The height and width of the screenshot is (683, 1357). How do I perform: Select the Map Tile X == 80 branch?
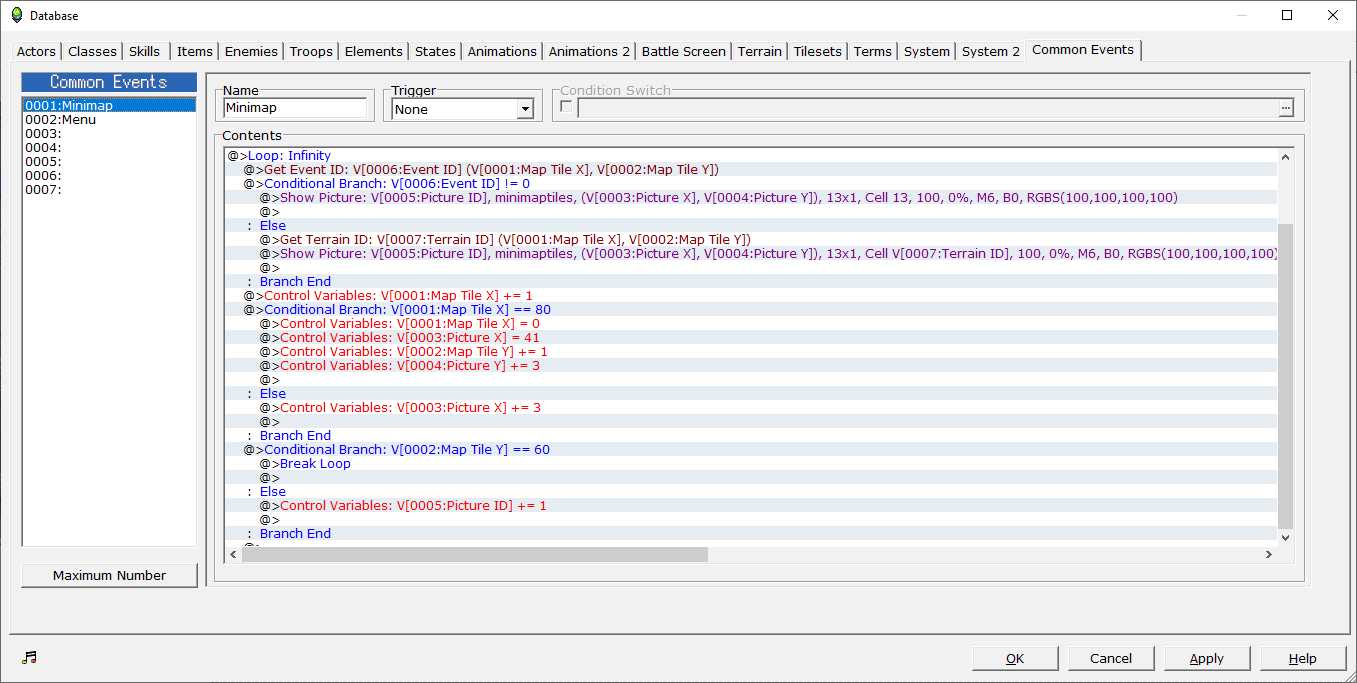point(751,309)
